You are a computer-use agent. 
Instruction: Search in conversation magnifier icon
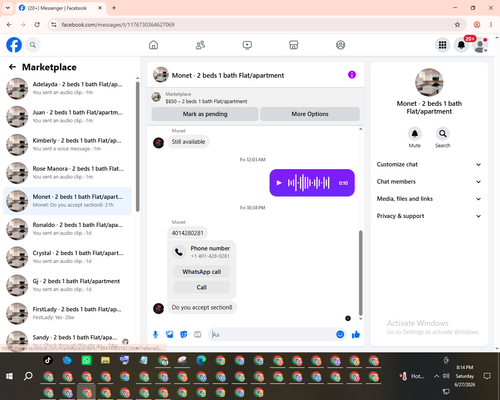443,134
